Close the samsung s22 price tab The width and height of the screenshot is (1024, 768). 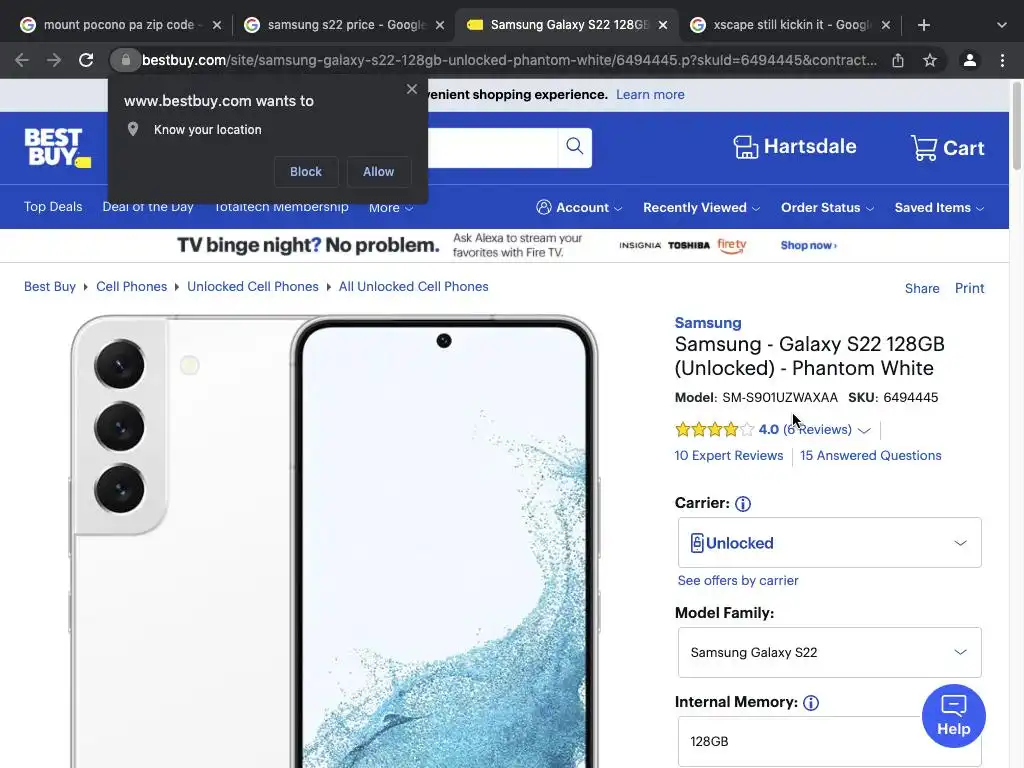coord(440,25)
